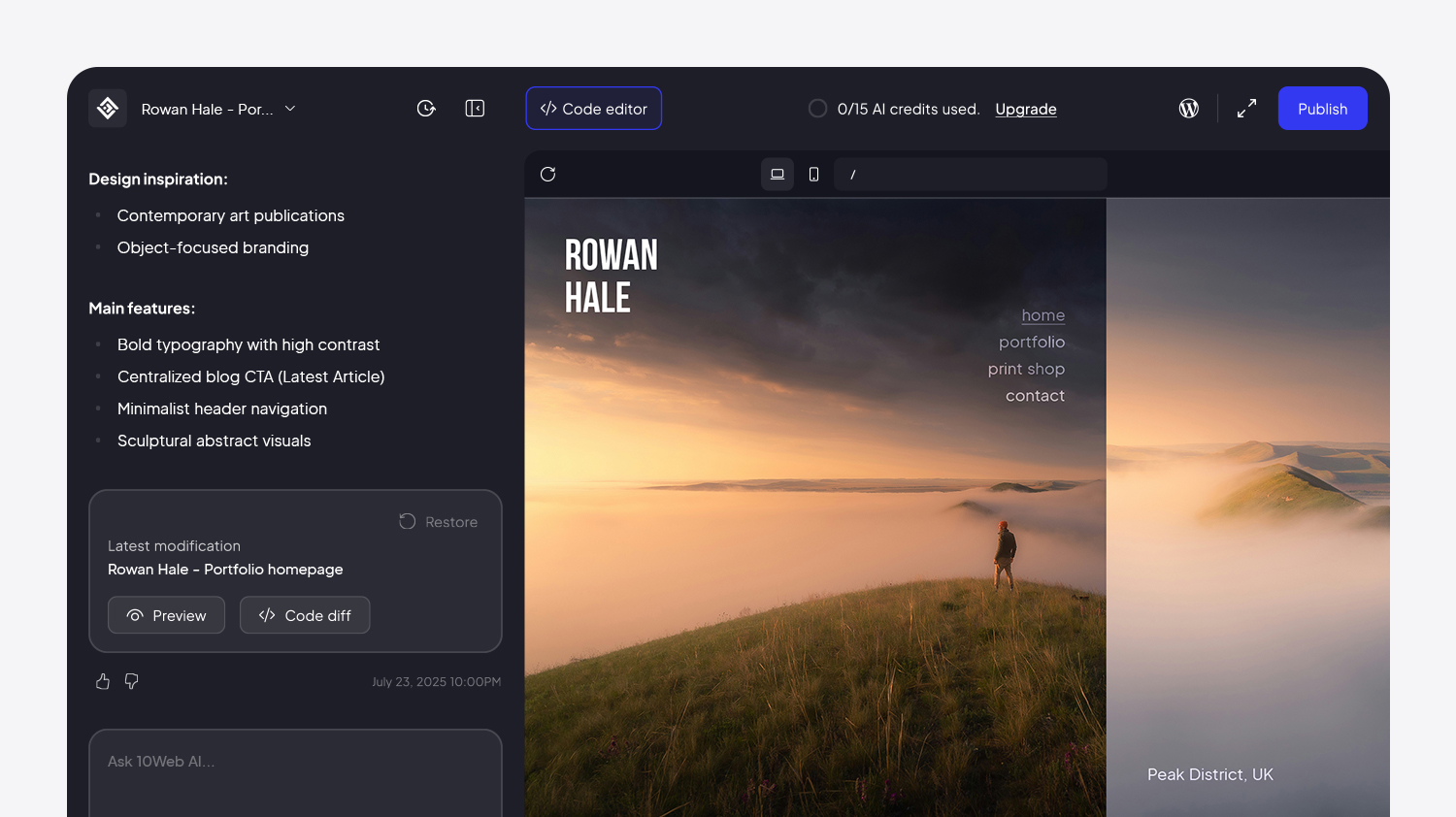Preview the latest modification with the eye icon
1456x817 pixels.
(x=166, y=614)
